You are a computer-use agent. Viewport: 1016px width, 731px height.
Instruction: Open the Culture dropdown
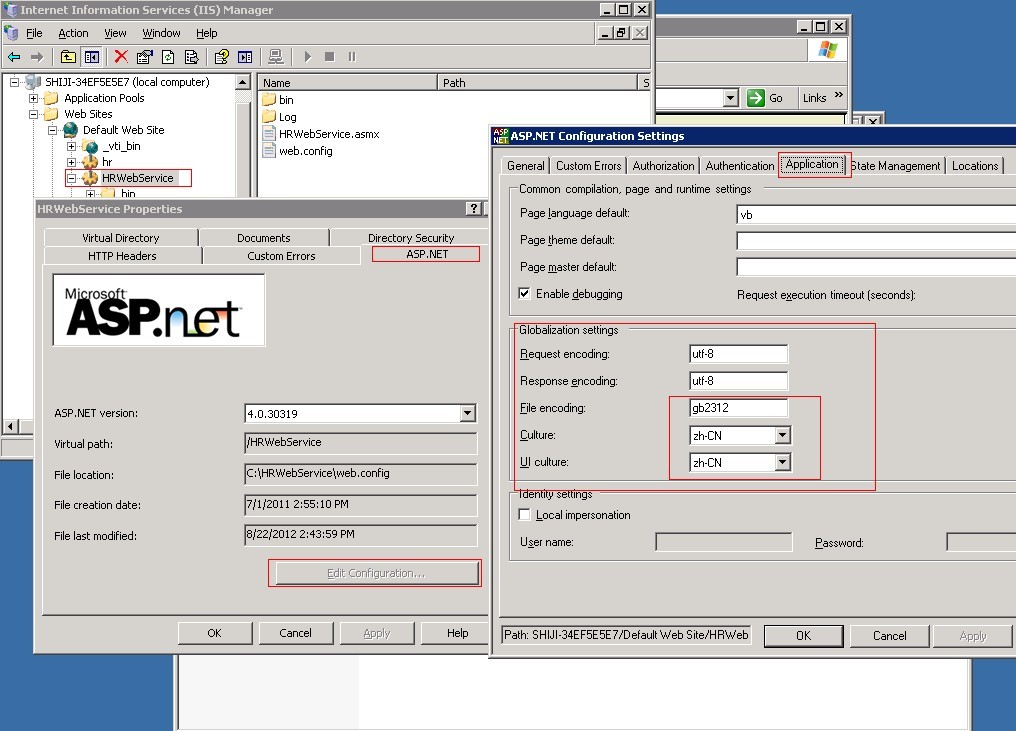point(783,435)
